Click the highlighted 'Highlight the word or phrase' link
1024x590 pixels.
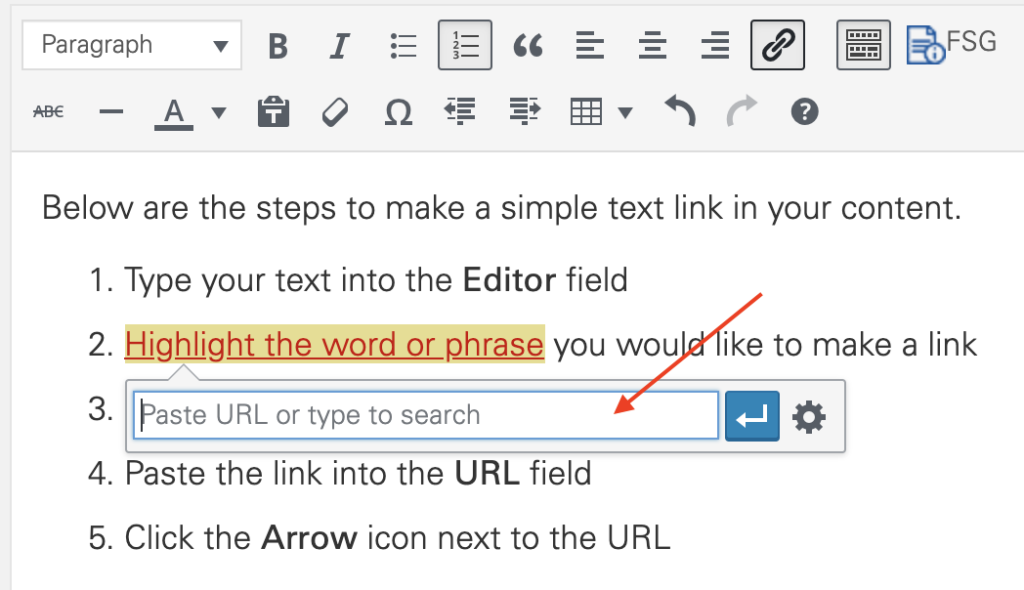pos(334,344)
